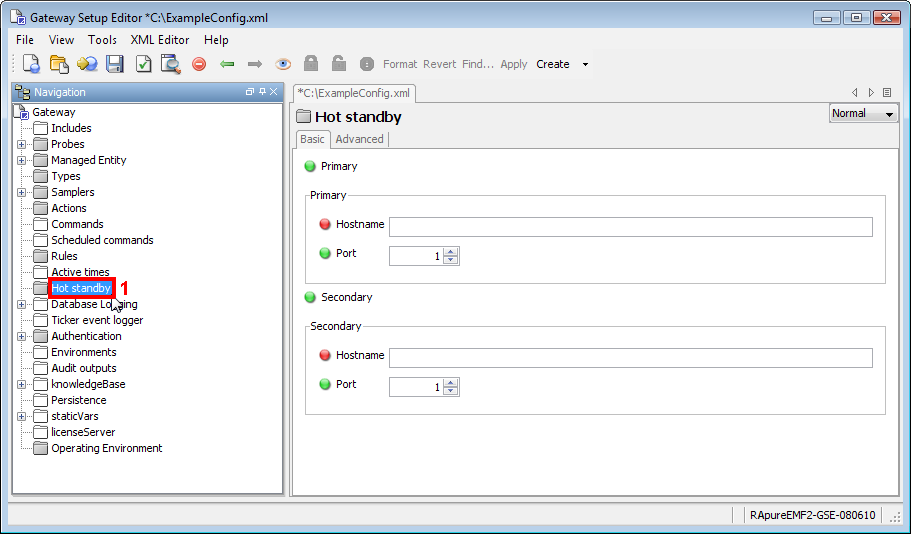Click the red remove circle icon
This screenshot has width=911, height=534.
199,64
